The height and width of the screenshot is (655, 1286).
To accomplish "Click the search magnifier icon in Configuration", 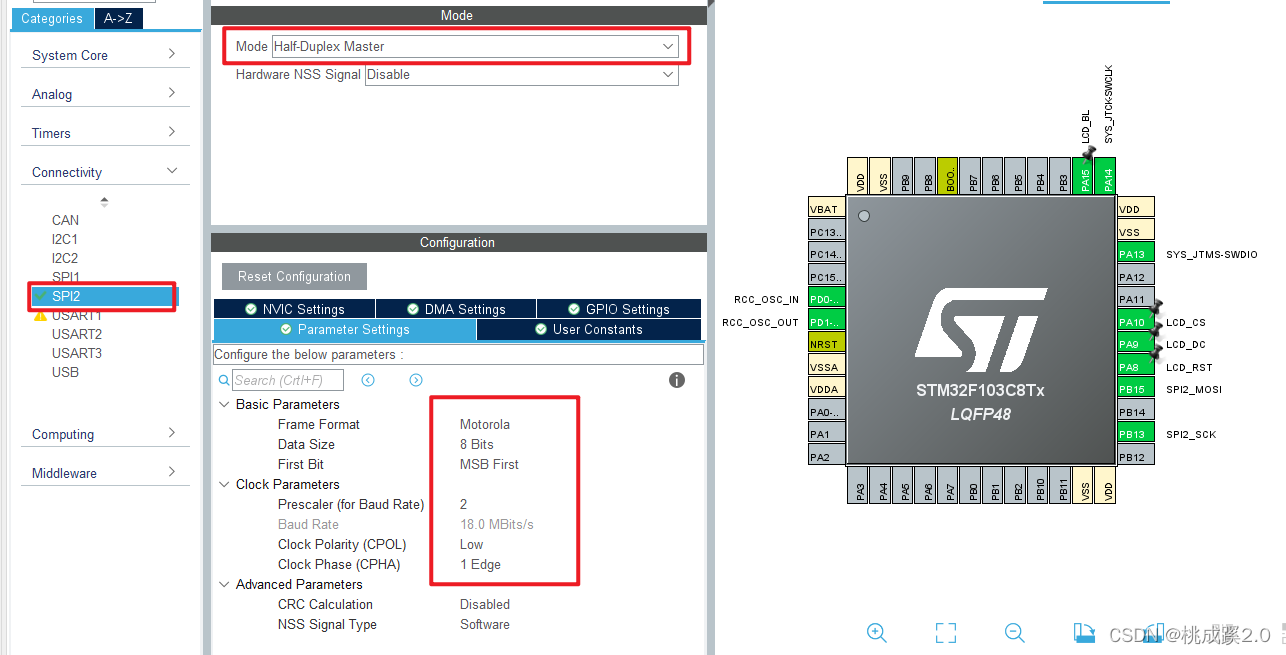I will pyautogui.click(x=224, y=380).
